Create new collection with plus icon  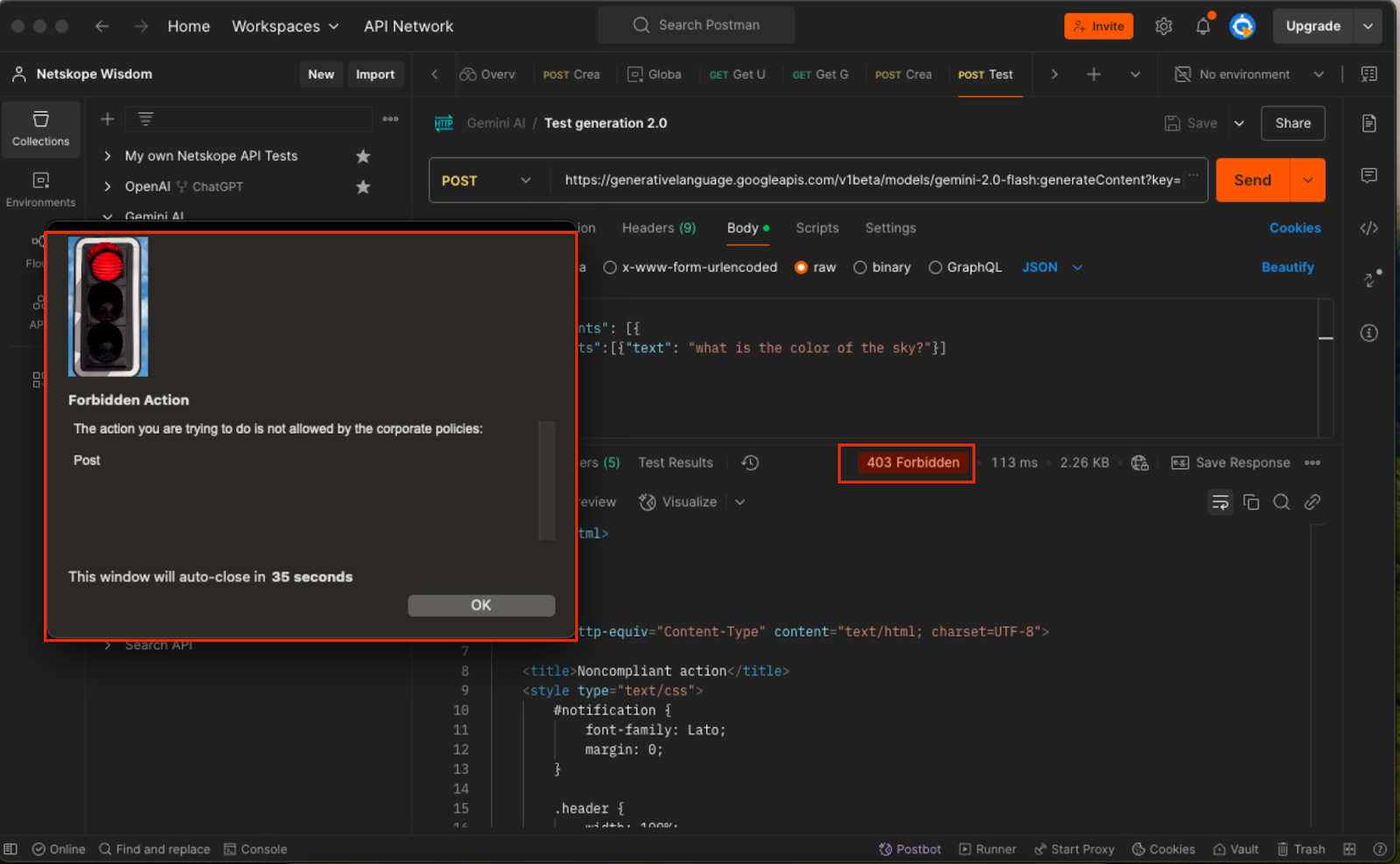coord(108,119)
